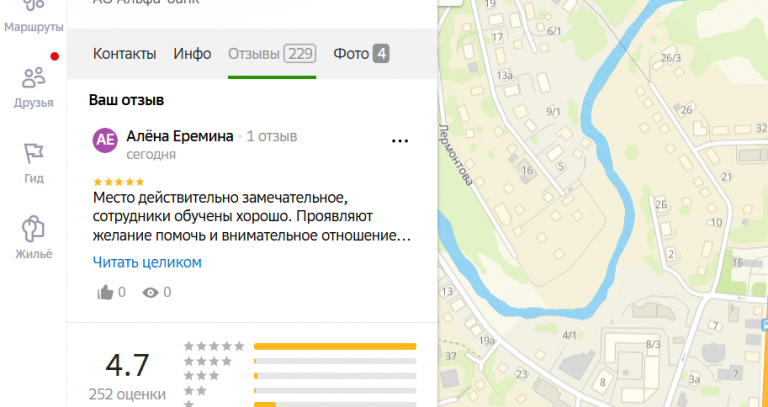Click the 4.7 overall rating

127,365
